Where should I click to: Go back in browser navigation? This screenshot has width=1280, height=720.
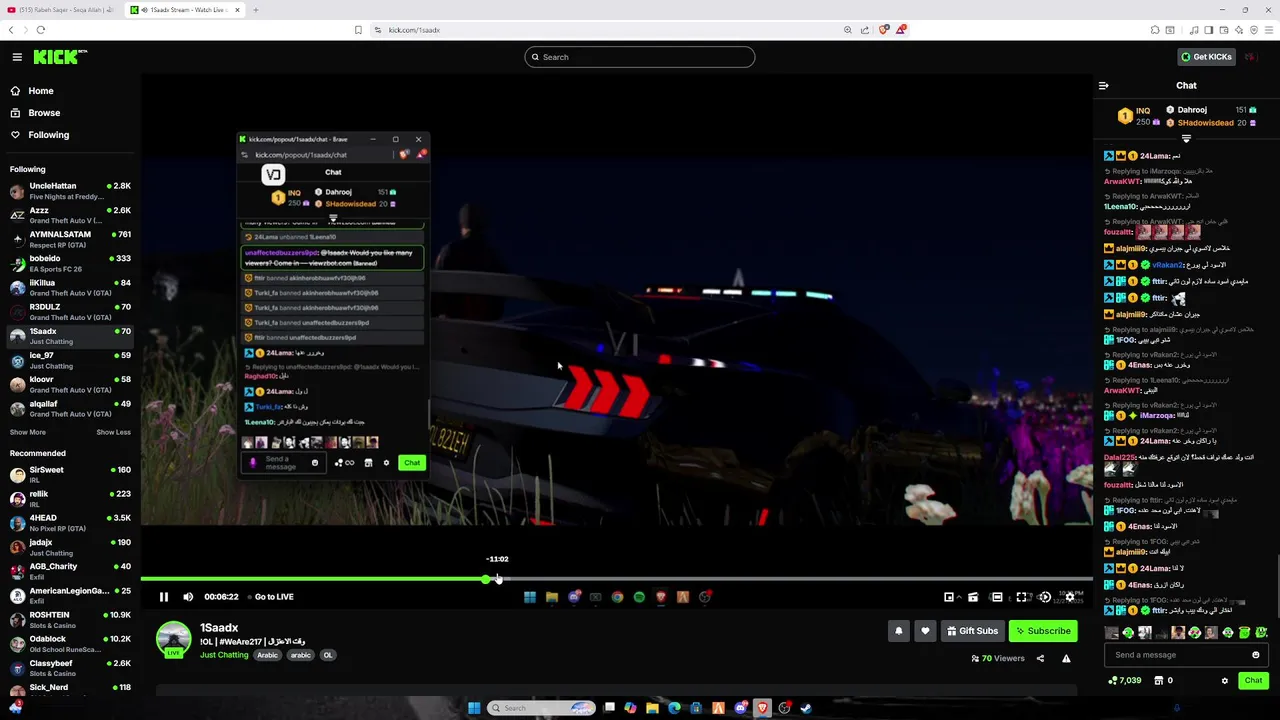pos(11,30)
